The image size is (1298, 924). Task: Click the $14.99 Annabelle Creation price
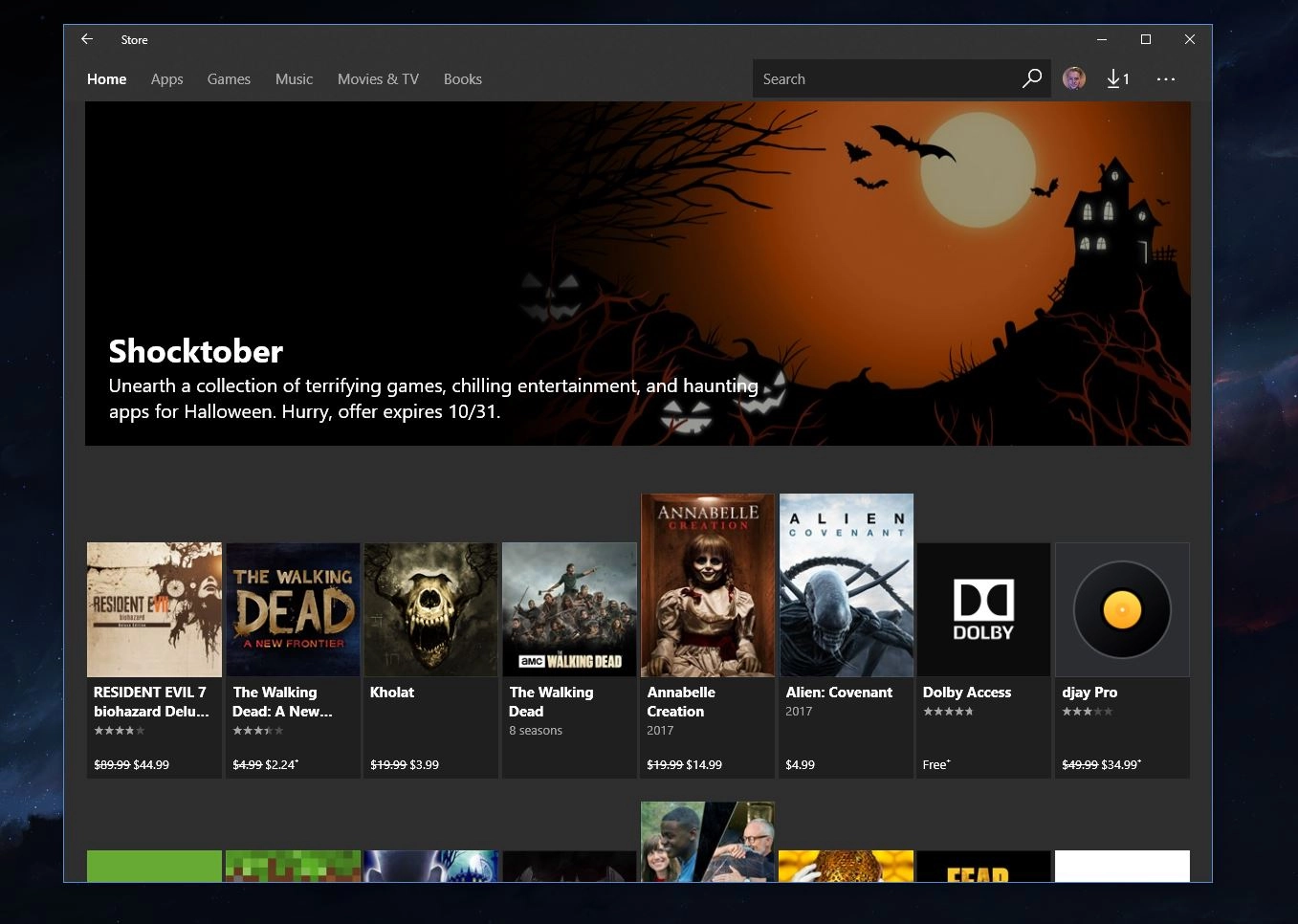[704, 764]
